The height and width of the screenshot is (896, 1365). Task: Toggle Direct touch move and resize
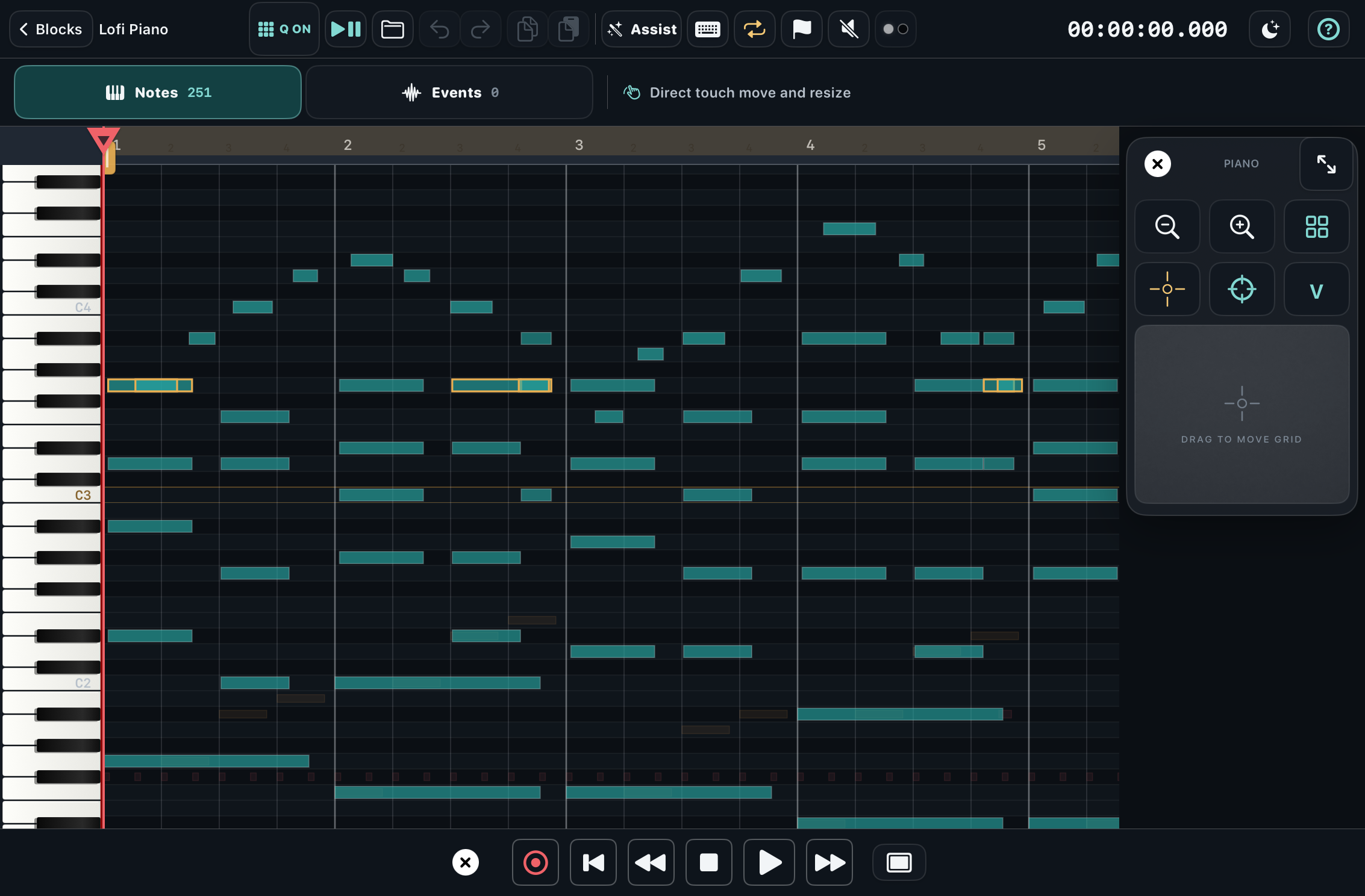[737, 93]
